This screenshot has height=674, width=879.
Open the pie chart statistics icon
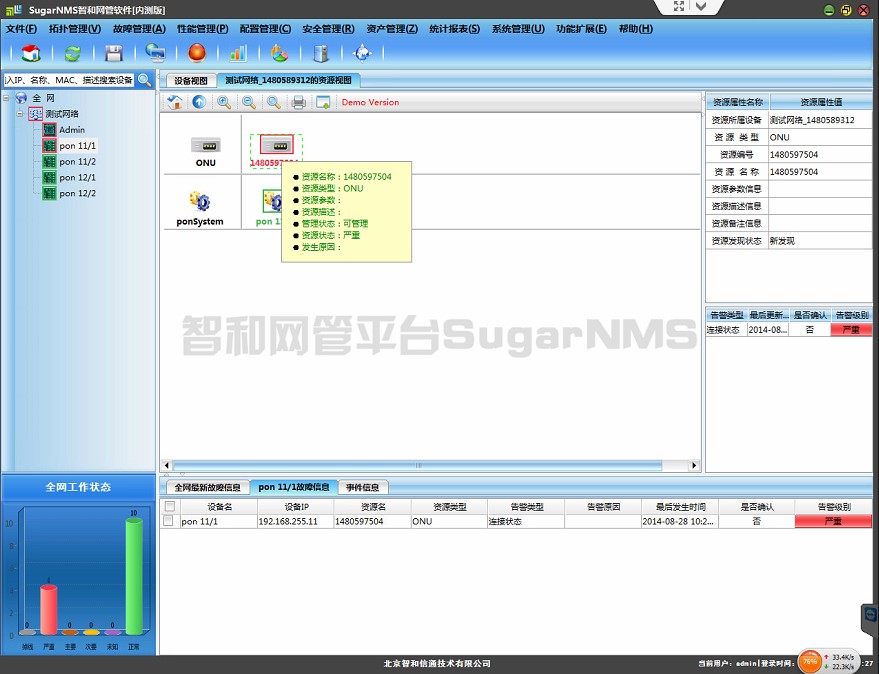point(279,53)
